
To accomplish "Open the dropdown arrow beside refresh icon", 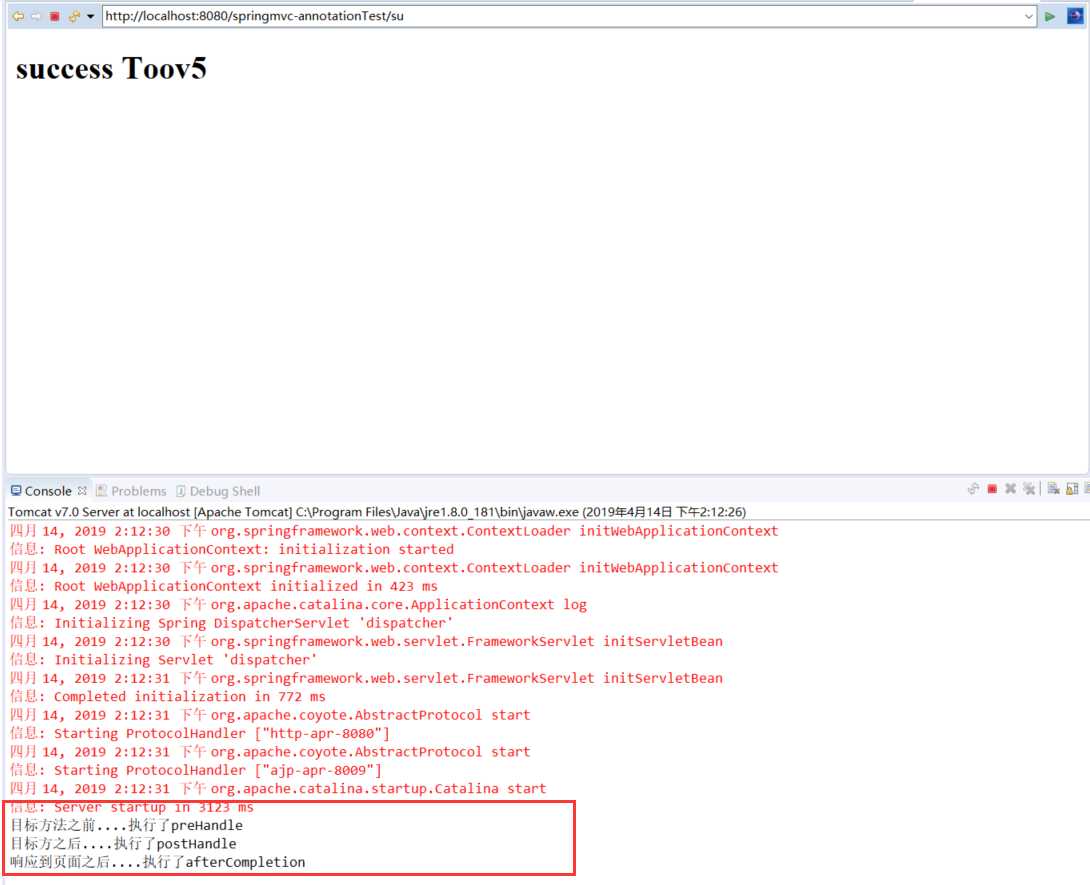I will tap(90, 16).
